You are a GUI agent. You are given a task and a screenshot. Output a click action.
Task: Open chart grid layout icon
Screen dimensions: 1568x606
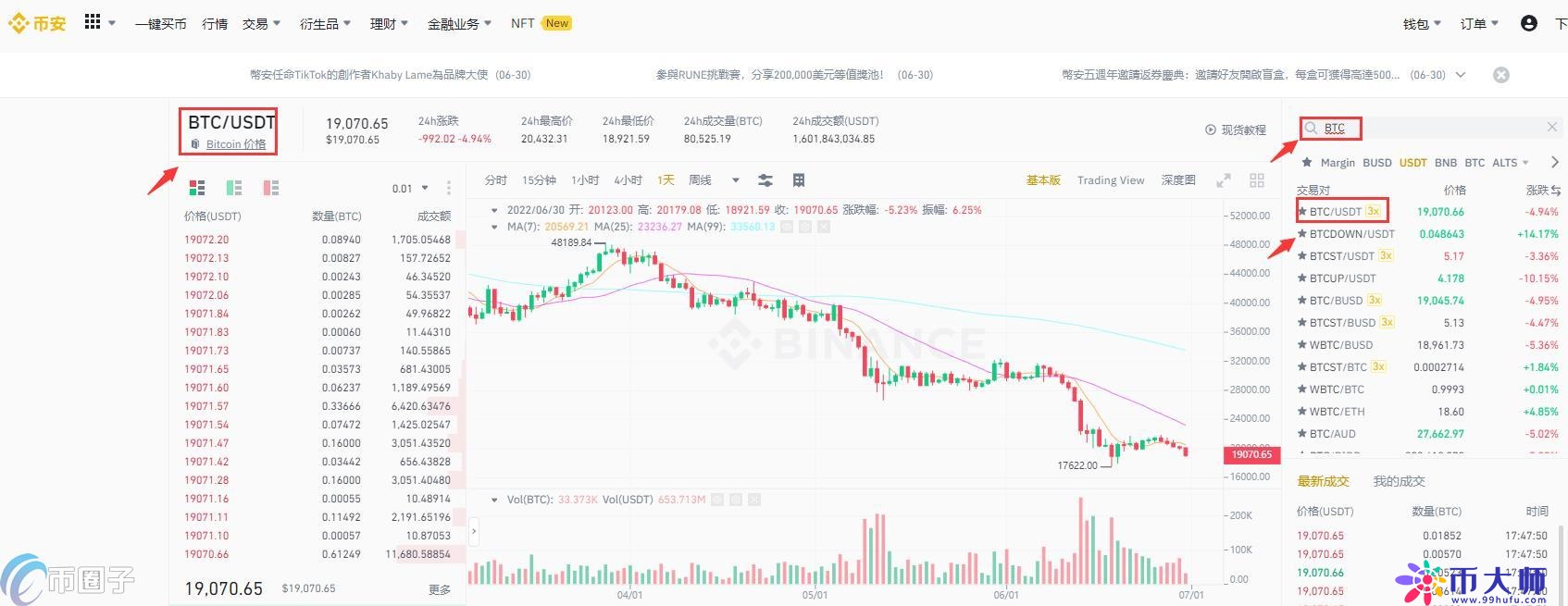(x=799, y=180)
